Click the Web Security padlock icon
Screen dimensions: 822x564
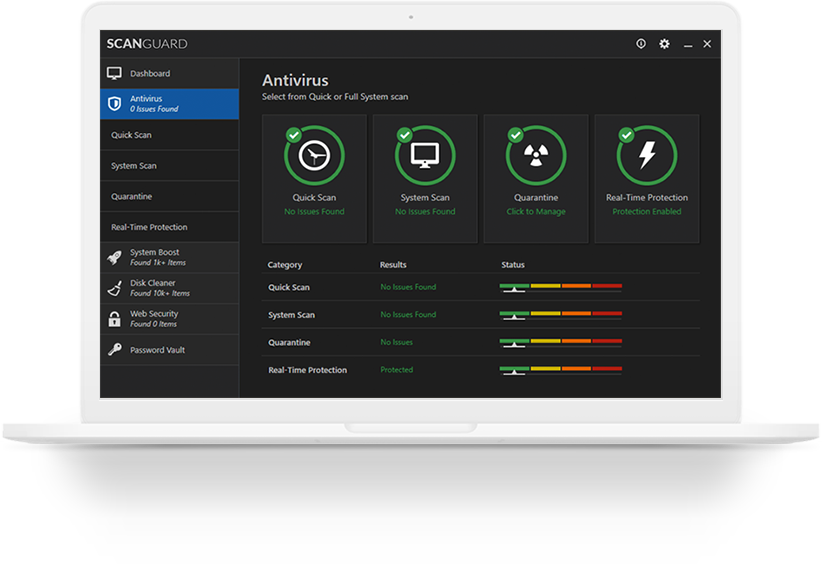pos(114,319)
